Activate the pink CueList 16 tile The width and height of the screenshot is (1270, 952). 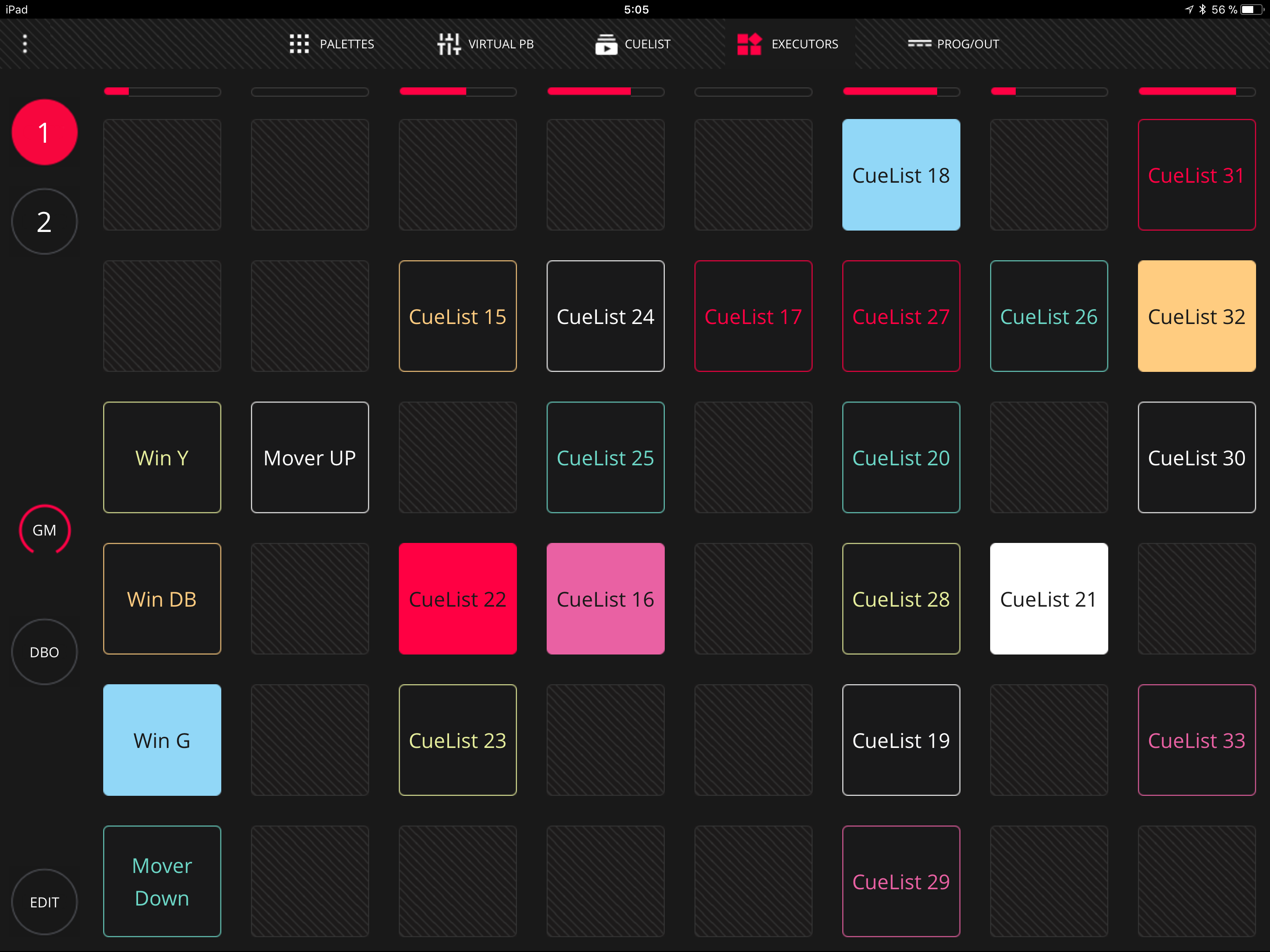[x=605, y=599]
